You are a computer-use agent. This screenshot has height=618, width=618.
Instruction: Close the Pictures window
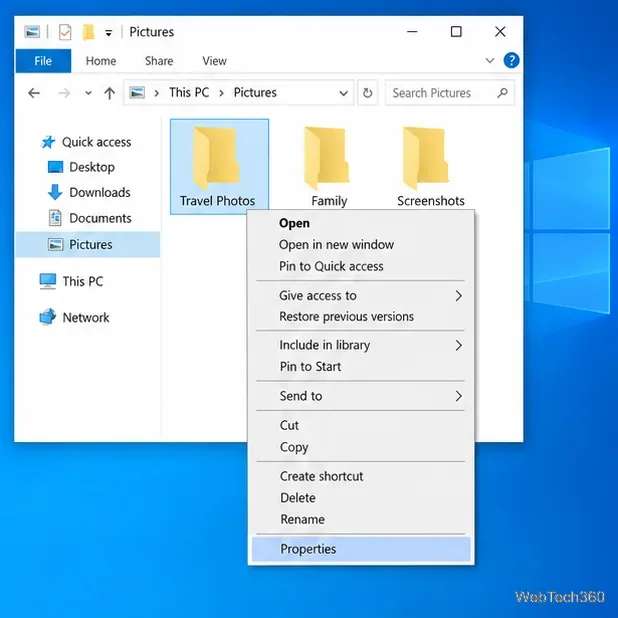click(x=500, y=32)
